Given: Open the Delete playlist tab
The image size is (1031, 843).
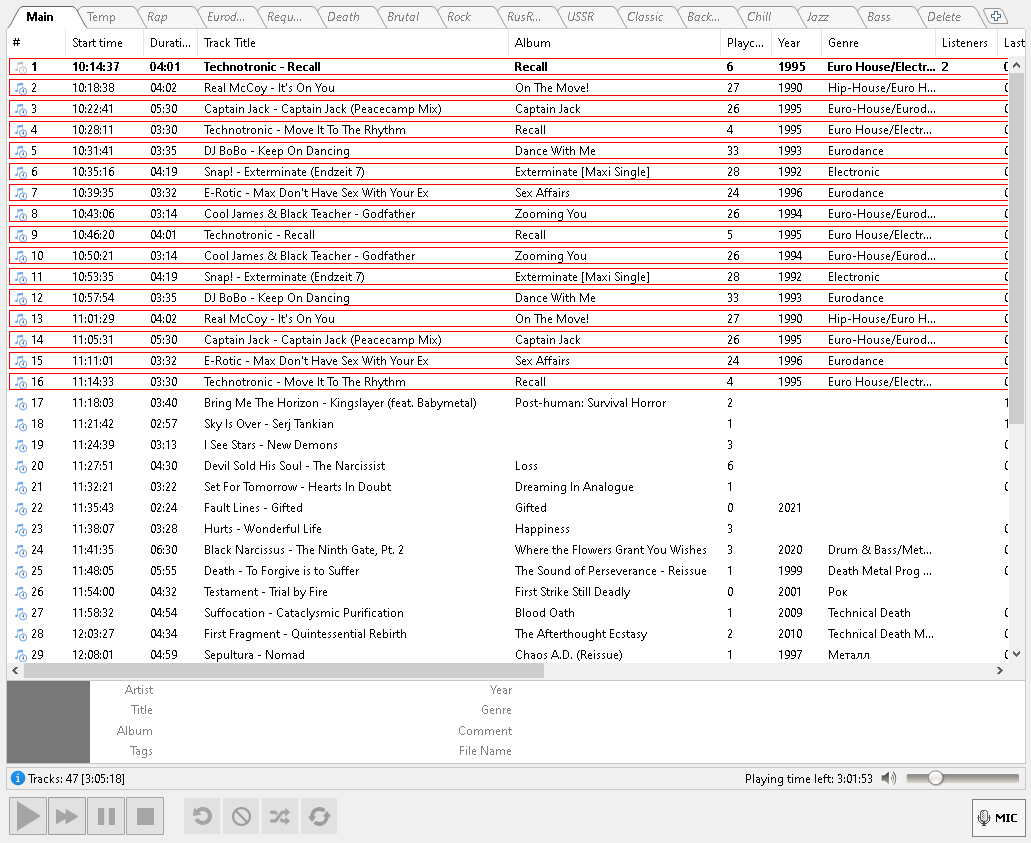Looking at the screenshot, I should click(x=944, y=17).
